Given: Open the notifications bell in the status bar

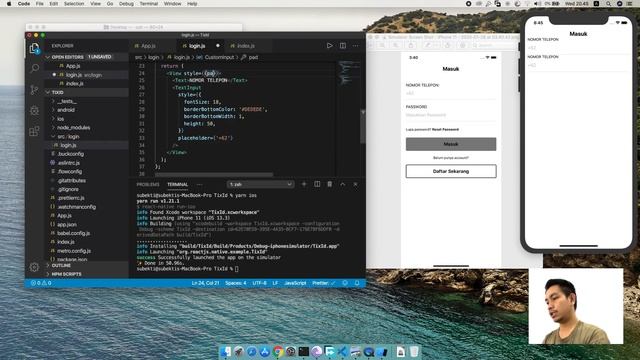Looking at the screenshot, I should tap(357, 283).
